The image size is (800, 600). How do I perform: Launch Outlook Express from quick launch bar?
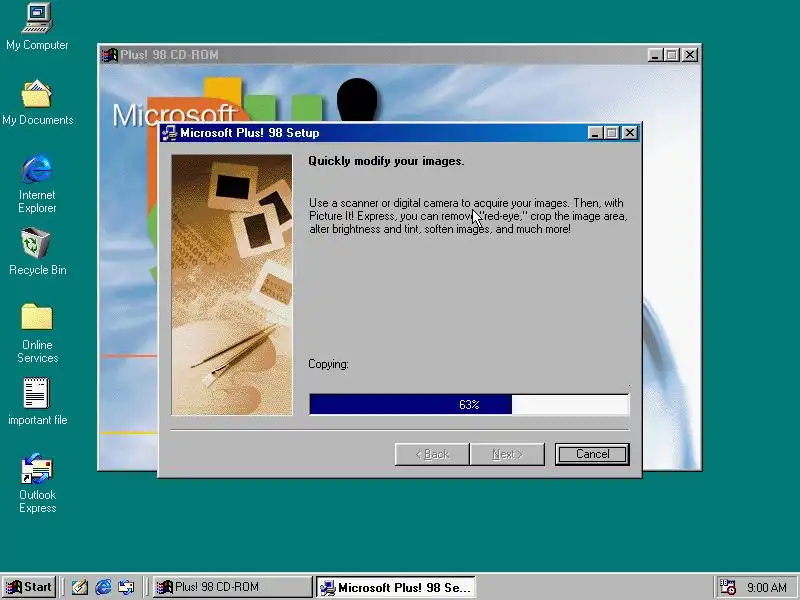(x=126, y=587)
